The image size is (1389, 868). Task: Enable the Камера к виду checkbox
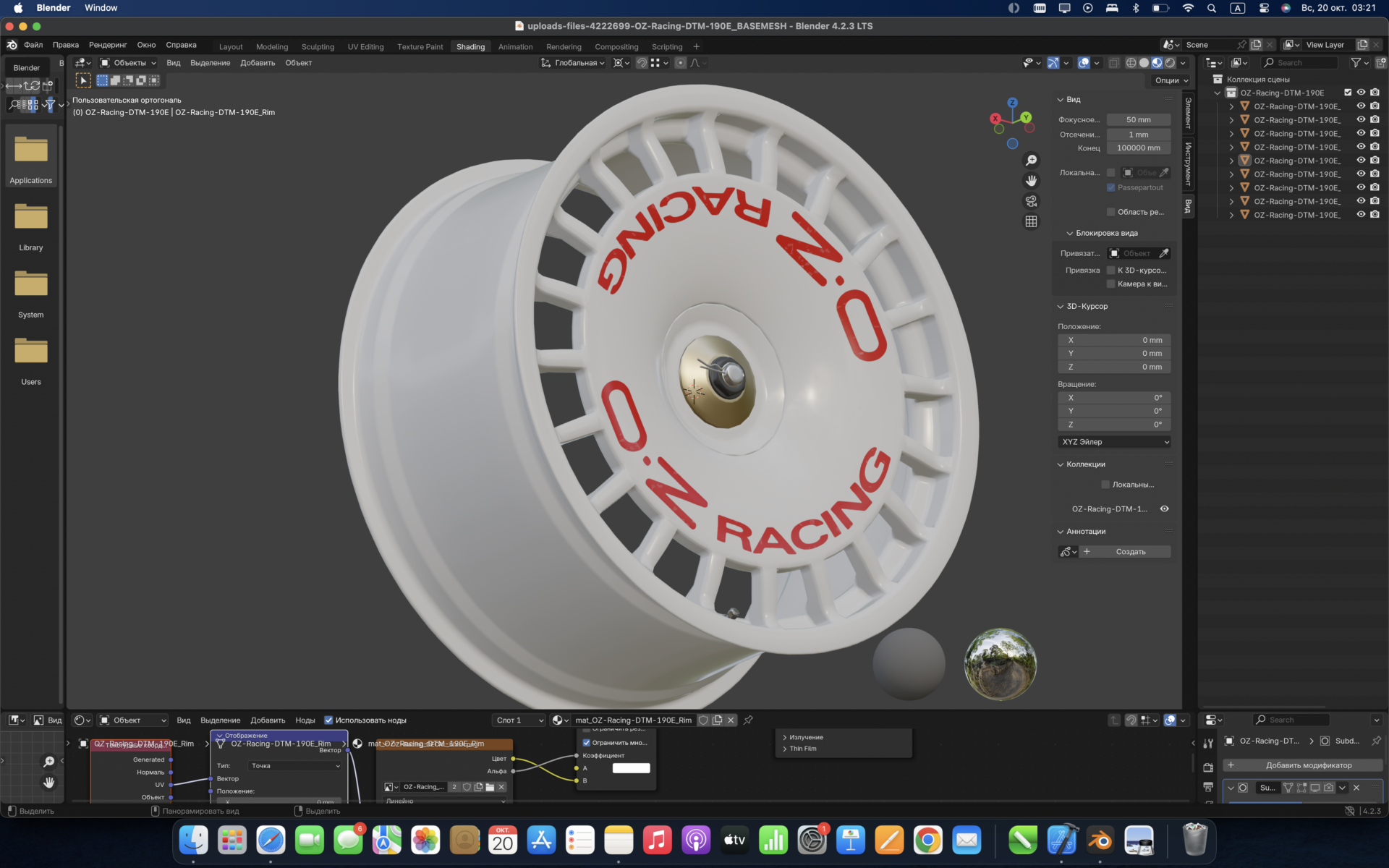(1111, 284)
